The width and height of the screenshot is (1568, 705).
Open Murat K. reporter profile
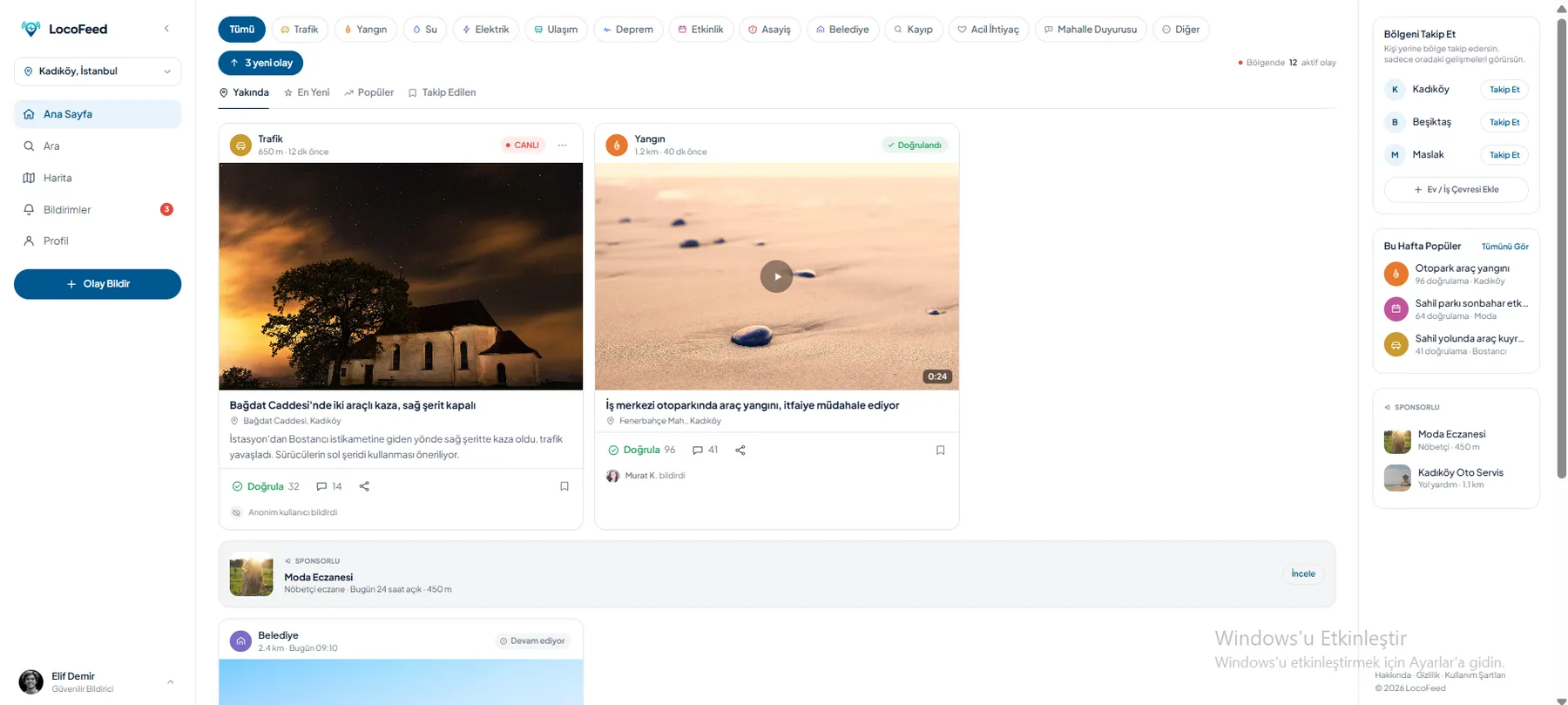(646, 476)
